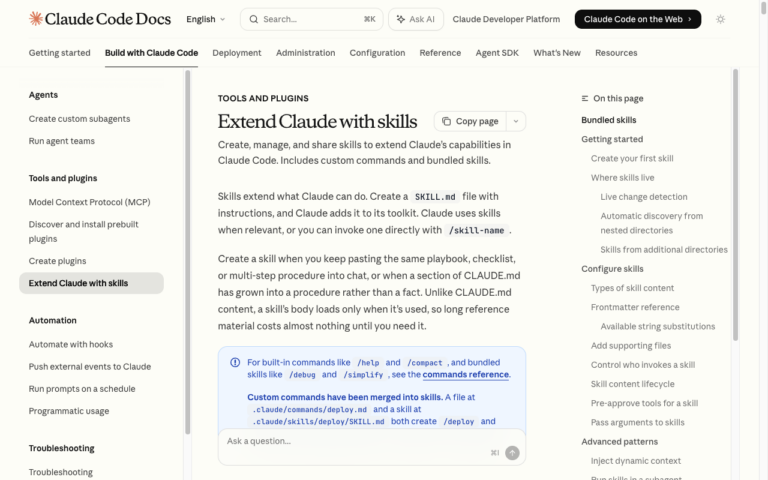Open Discover and install prebuilt plugins

click(84, 231)
